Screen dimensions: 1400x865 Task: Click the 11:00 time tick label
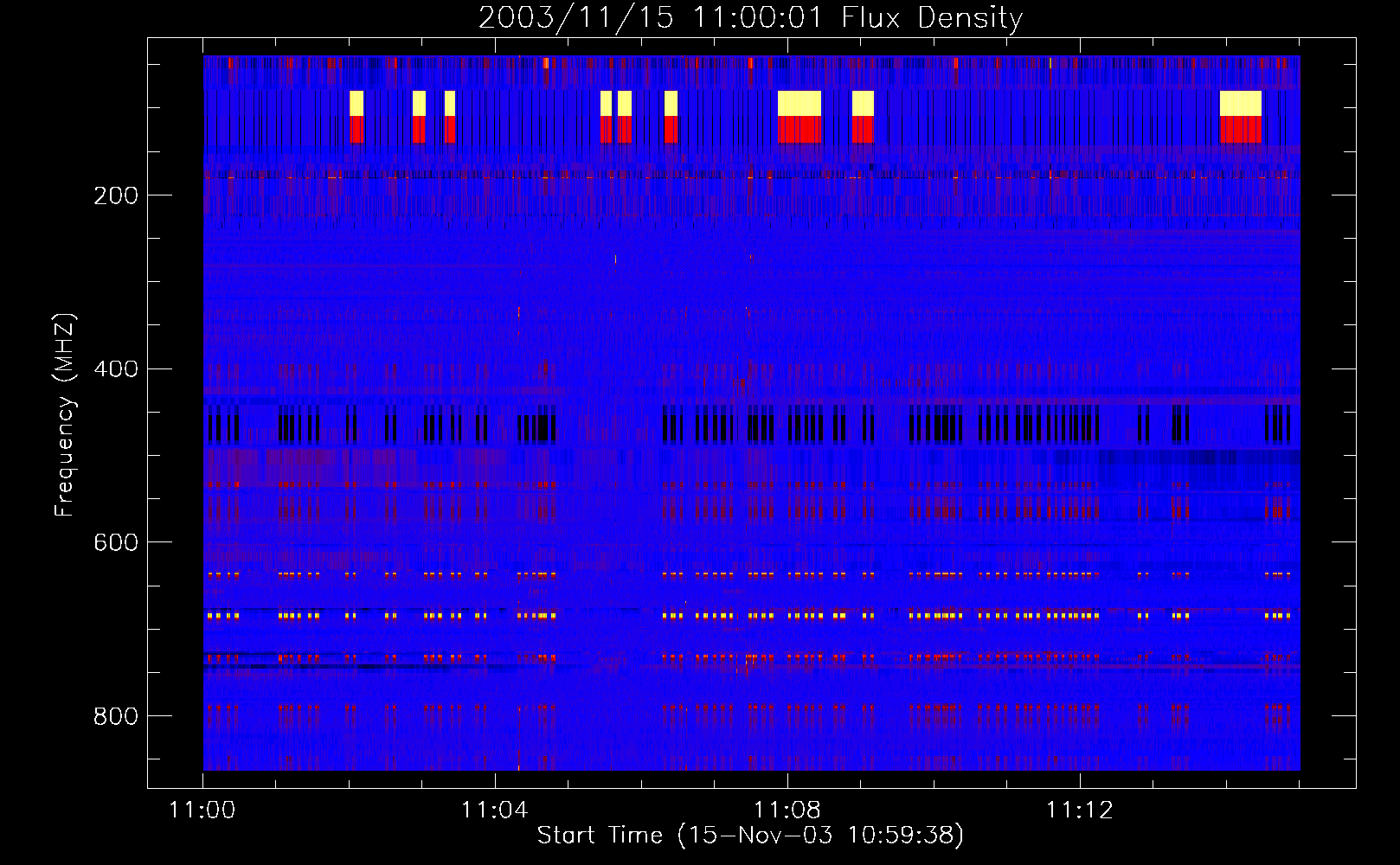click(202, 811)
